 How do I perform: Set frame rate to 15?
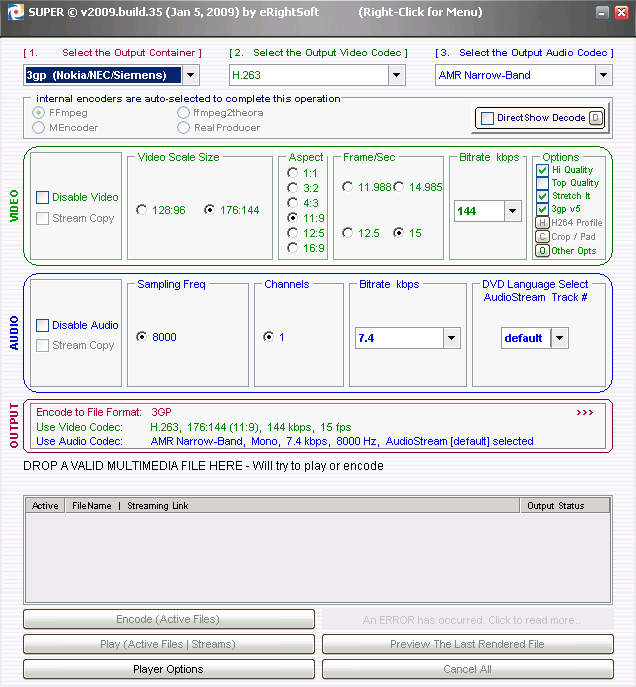tap(398, 233)
